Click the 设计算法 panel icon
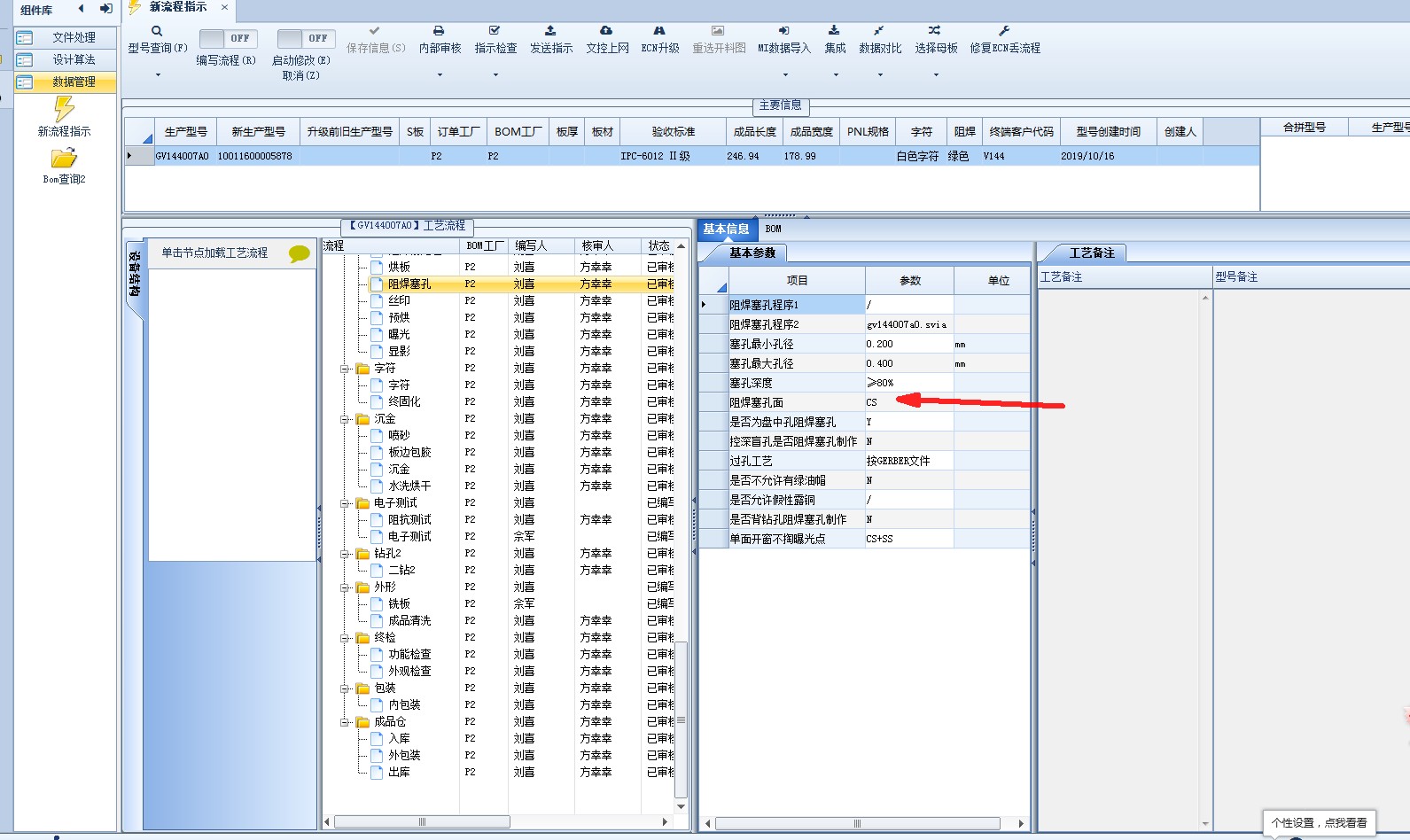Image resolution: width=1410 pixels, height=840 pixels. click(25, 59)
